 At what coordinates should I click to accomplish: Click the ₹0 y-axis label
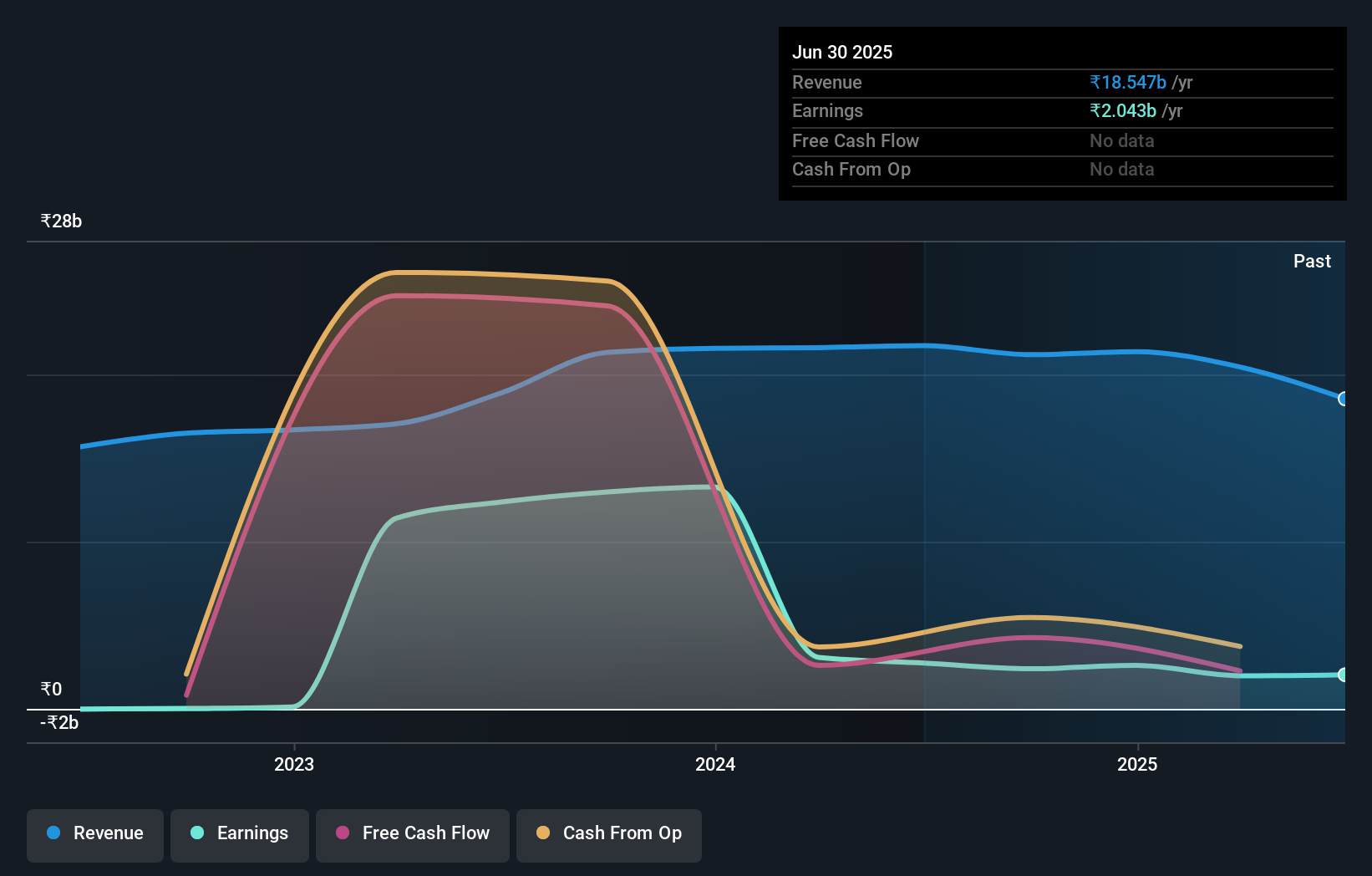(x=51, y=689)
